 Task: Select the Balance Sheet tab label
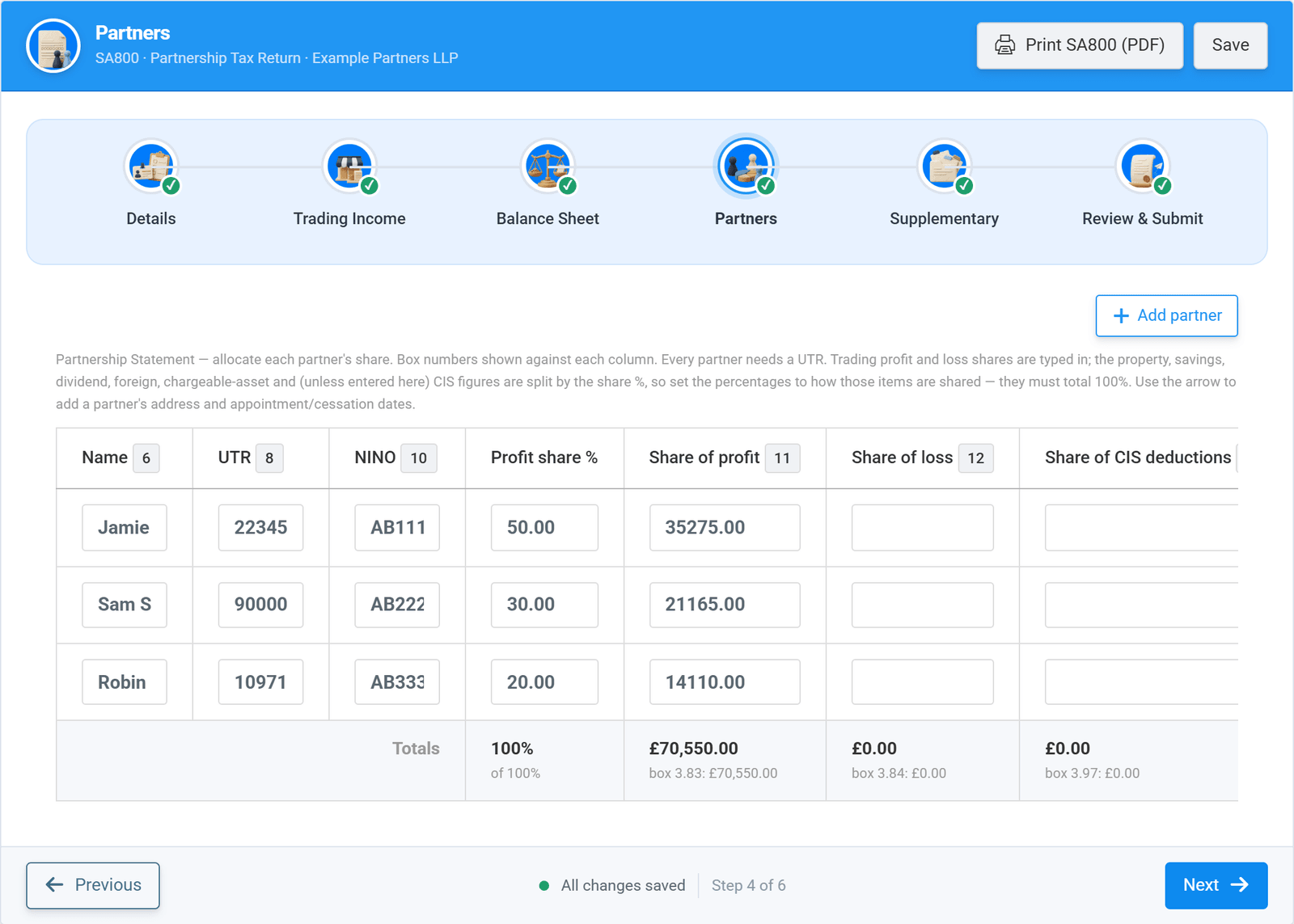tap(548, 218)
